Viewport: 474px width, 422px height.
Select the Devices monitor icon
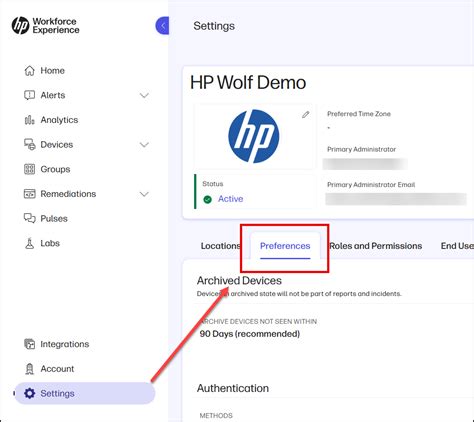point(29,145)
